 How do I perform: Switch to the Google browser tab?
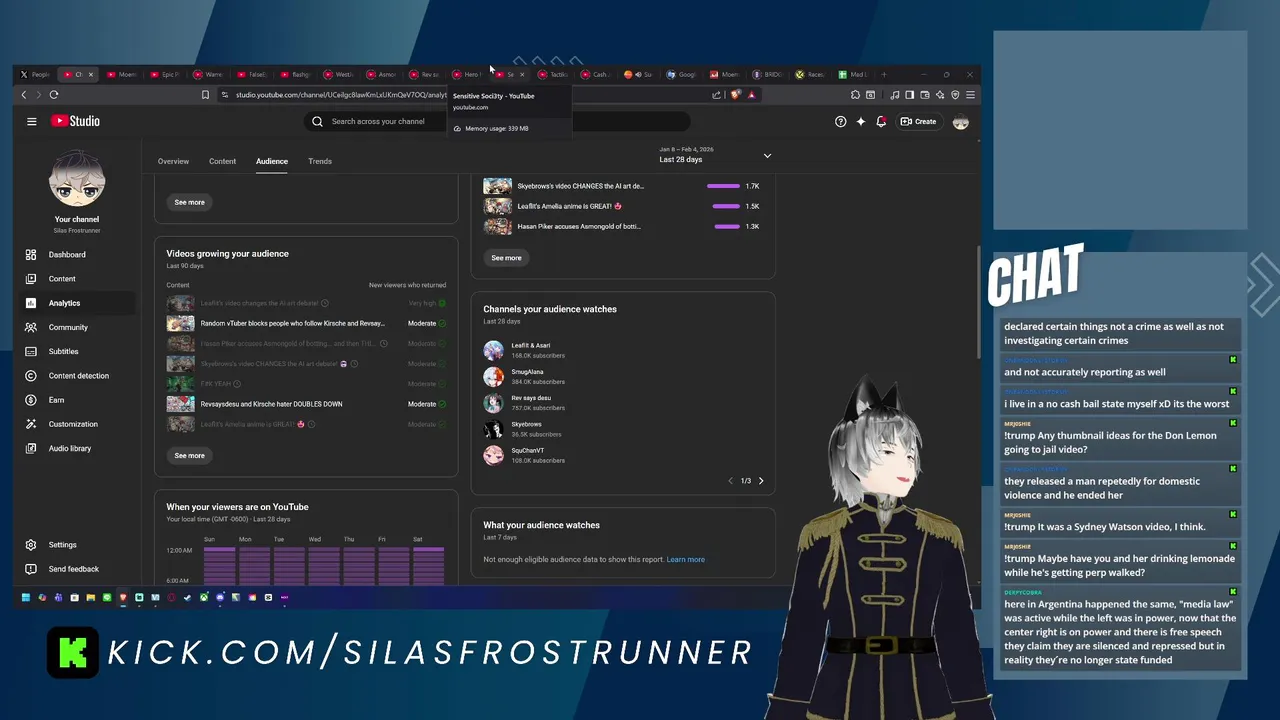[681, 74]
